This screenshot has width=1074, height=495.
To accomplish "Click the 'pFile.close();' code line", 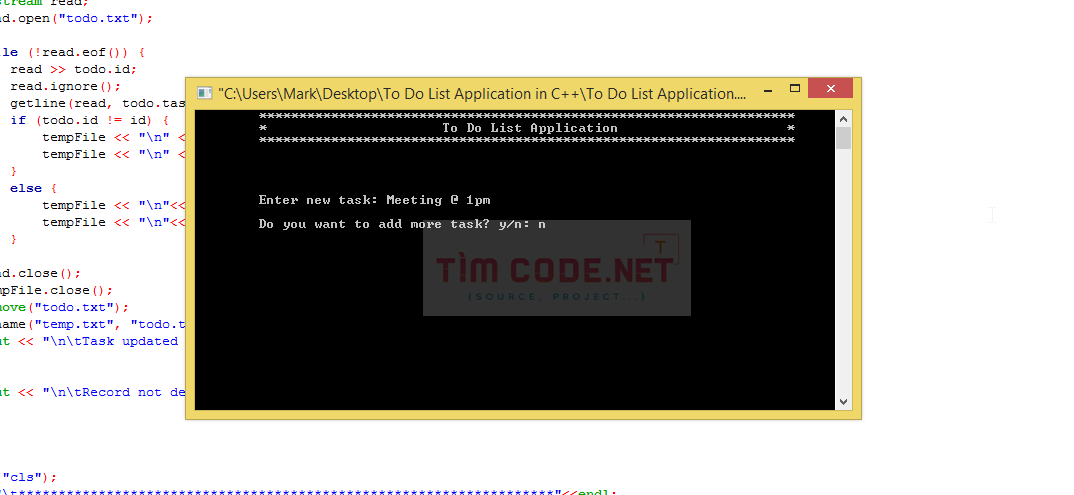I will coord(57,290).
